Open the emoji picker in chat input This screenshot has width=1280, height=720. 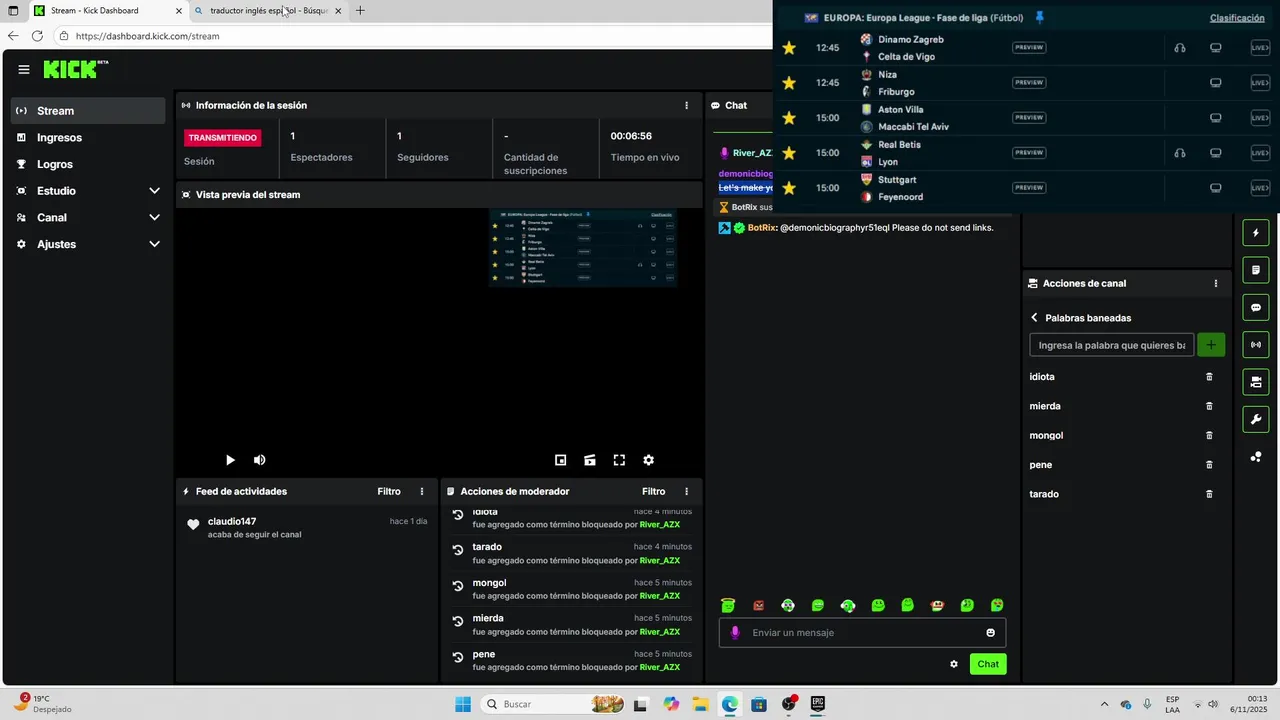point(991,632)
